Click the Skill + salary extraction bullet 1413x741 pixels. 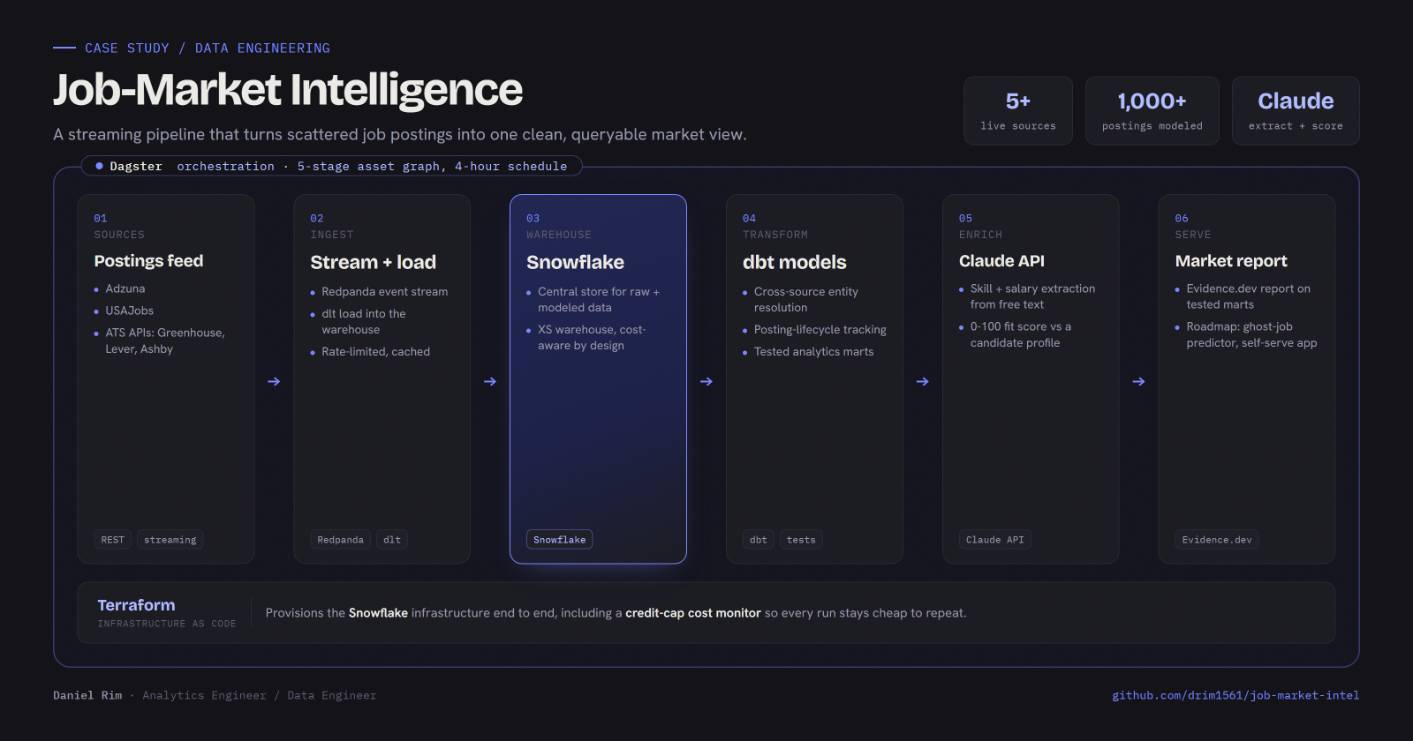click(x=1032, y=296)
